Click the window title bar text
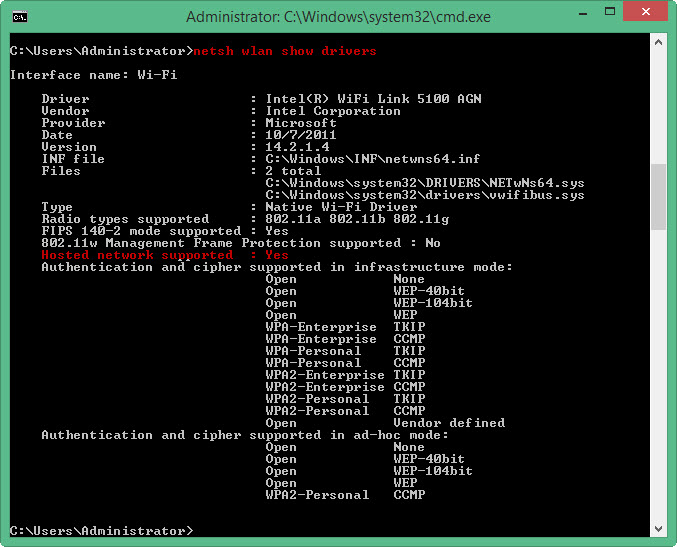Screen dimensions: 677x547 coord(338,17)
